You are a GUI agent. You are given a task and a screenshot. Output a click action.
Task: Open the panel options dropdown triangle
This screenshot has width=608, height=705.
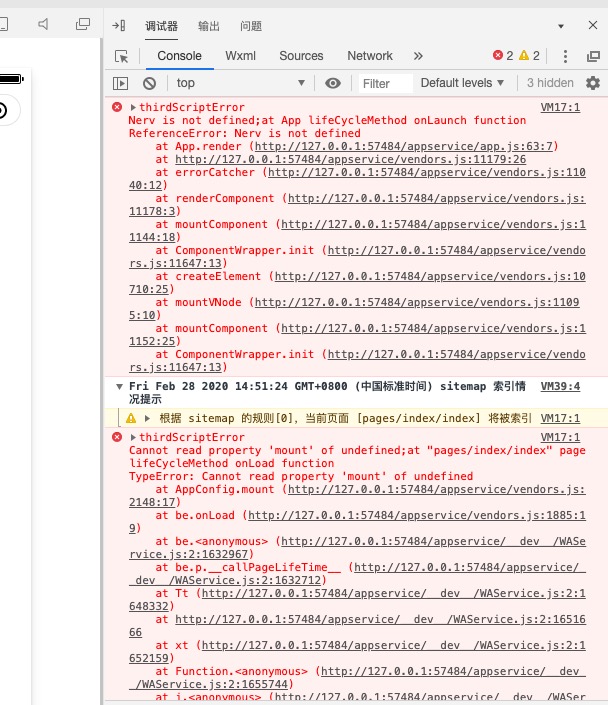pyautogui.click(x=561, y=26)
